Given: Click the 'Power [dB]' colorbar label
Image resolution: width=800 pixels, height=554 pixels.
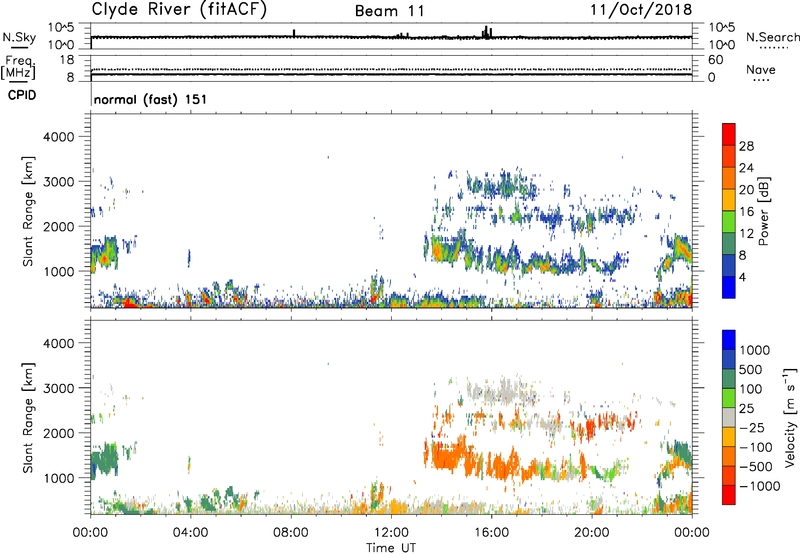Looking at the screenshot, I should point(764,211).
